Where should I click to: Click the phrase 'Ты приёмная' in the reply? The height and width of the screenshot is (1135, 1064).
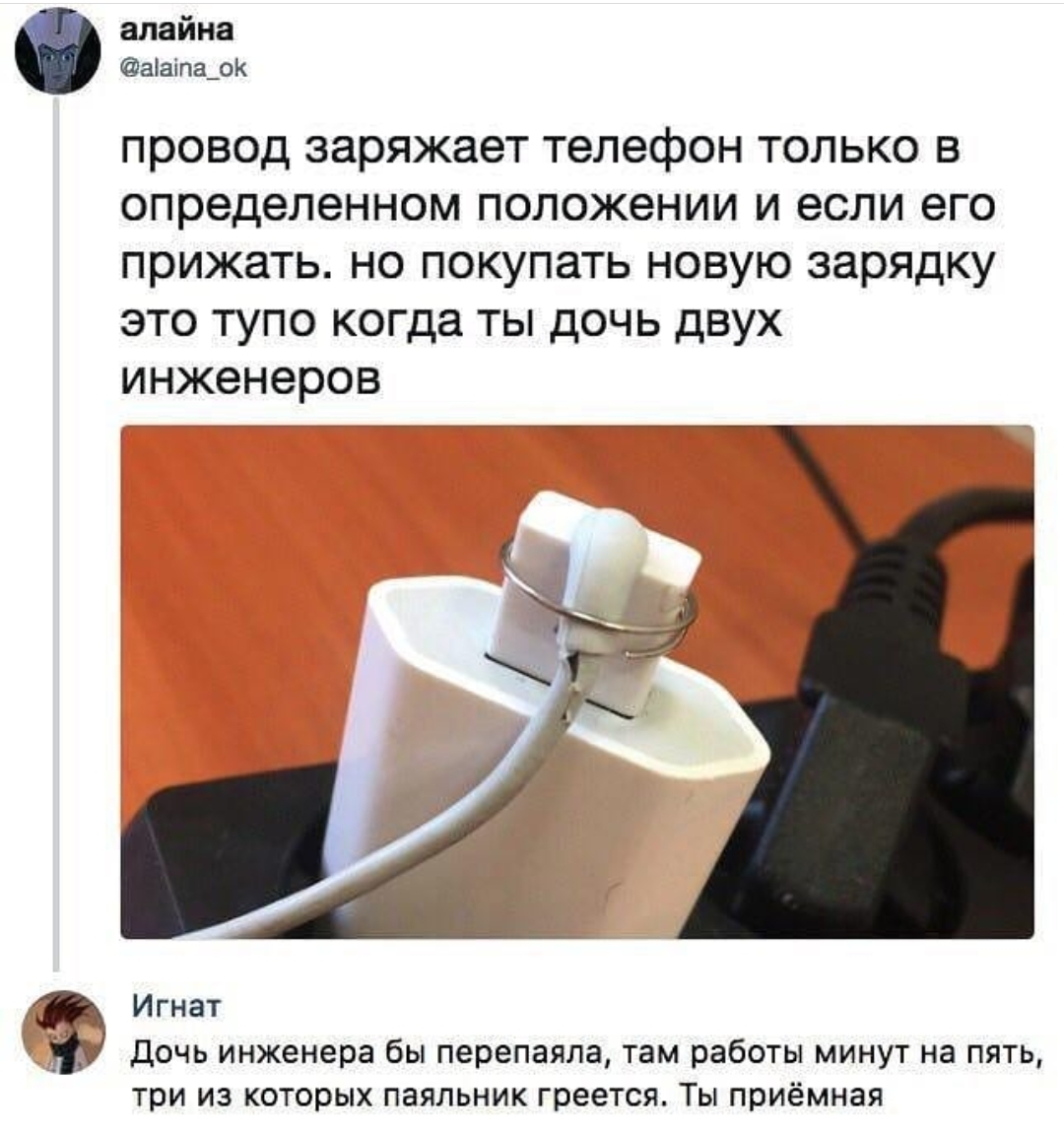tap(783, 1096)
